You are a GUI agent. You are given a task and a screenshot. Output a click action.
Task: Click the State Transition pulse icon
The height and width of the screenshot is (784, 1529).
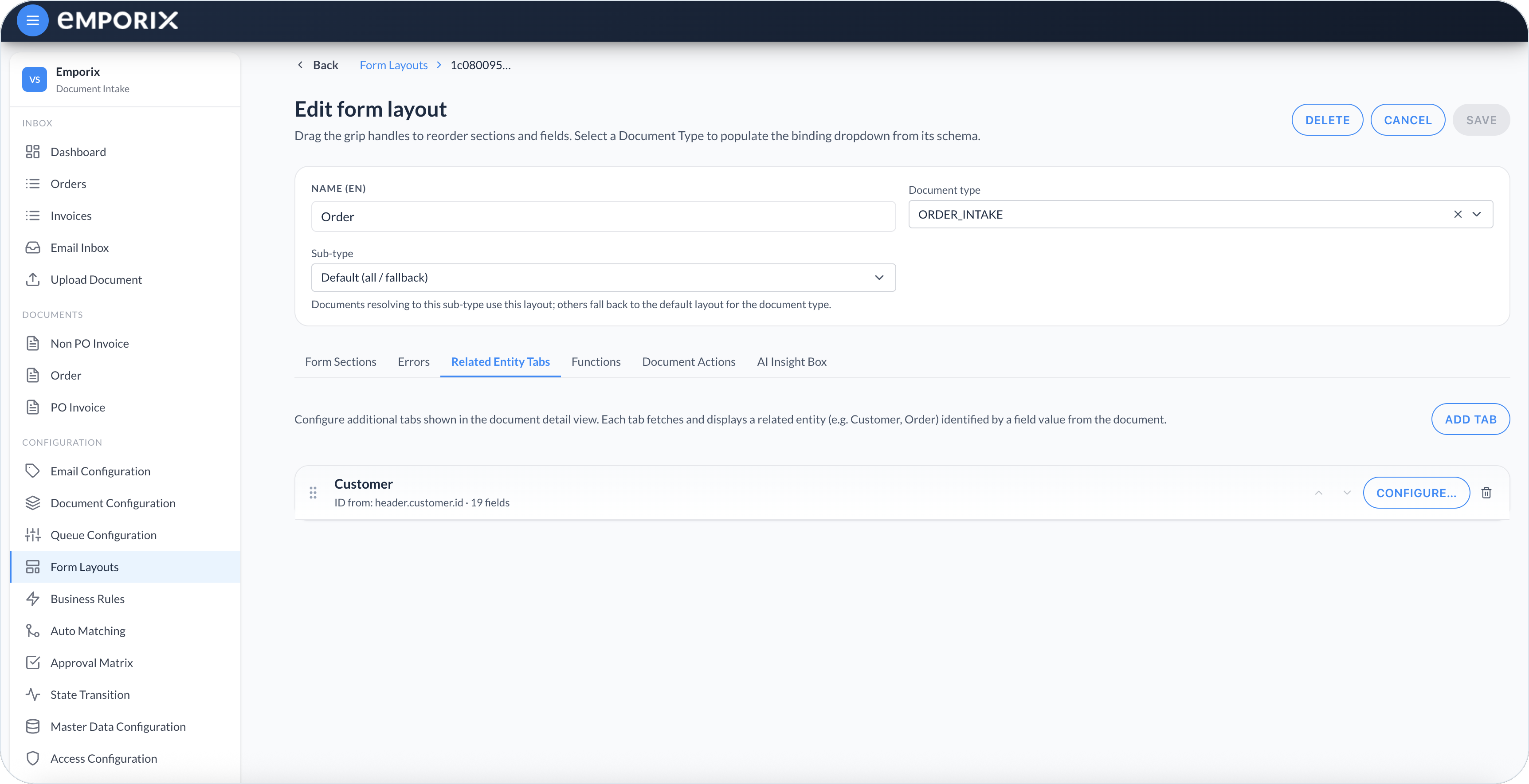33,695
